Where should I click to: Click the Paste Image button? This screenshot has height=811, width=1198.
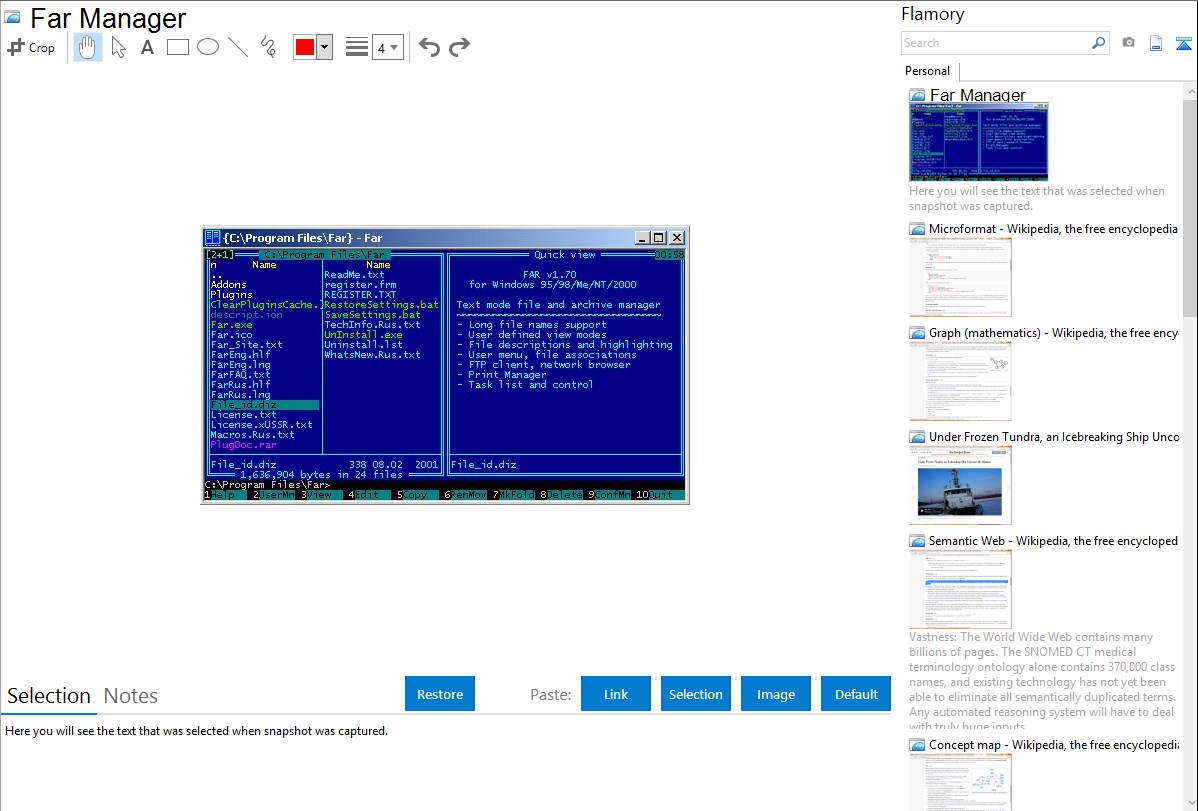[x=775, y=694]
